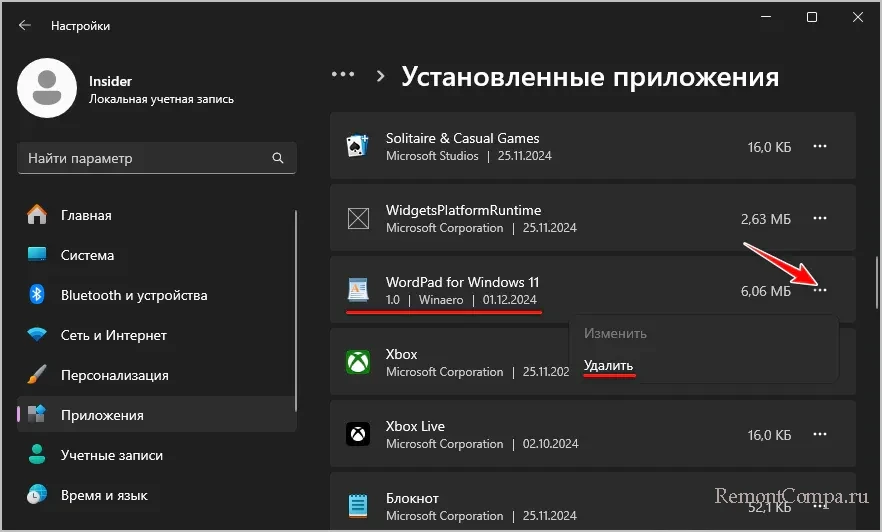882x532 pixels.
Task: Click the search magnifier icon
Action: click(278, 158)
